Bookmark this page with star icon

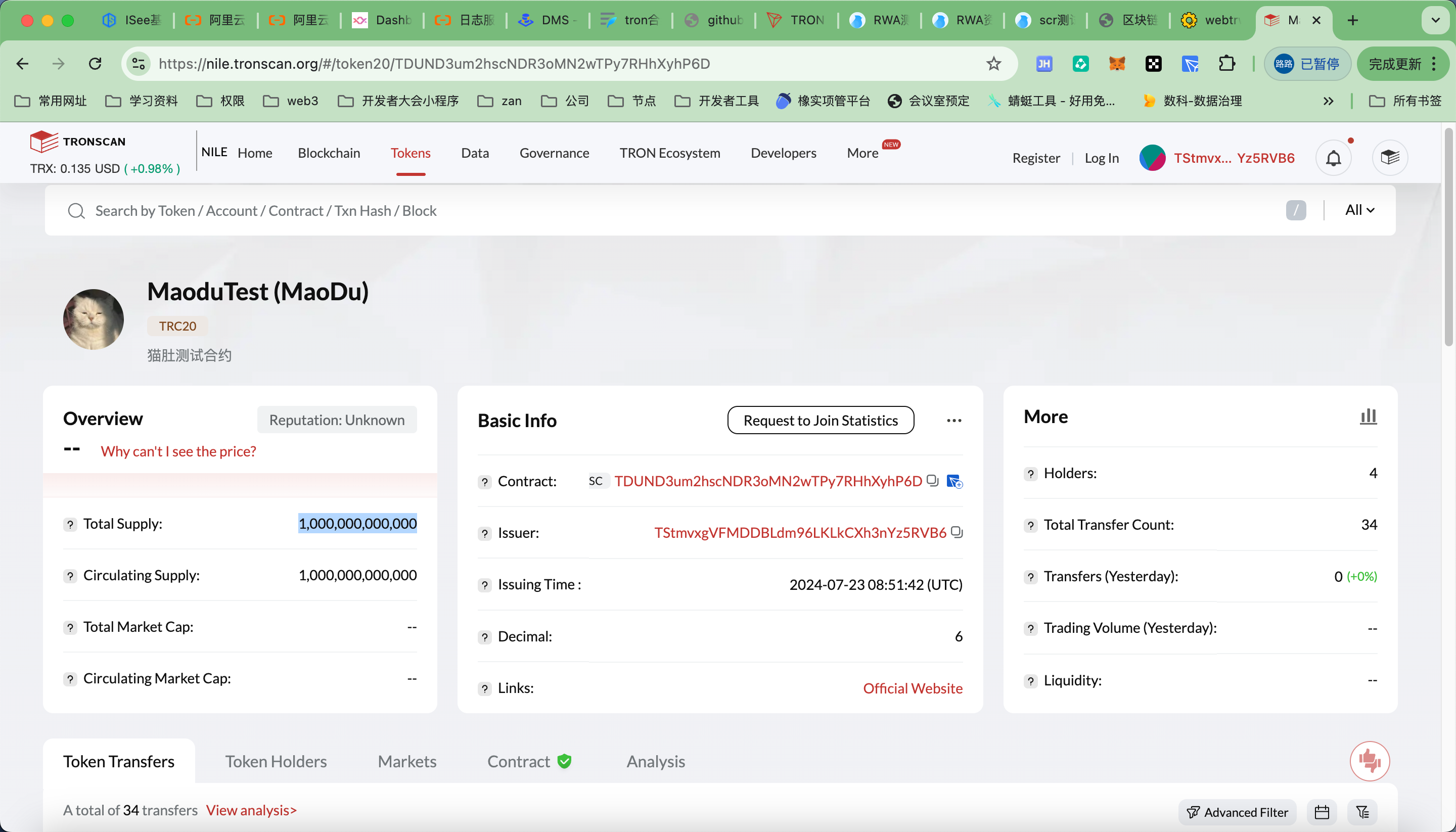(x=994, y=63)
